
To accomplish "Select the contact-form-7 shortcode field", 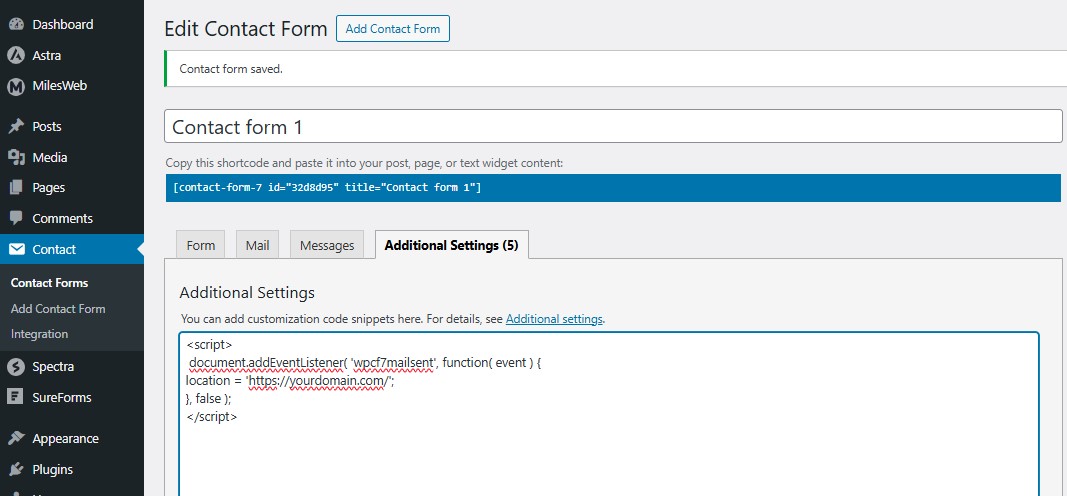I will 613,188.
